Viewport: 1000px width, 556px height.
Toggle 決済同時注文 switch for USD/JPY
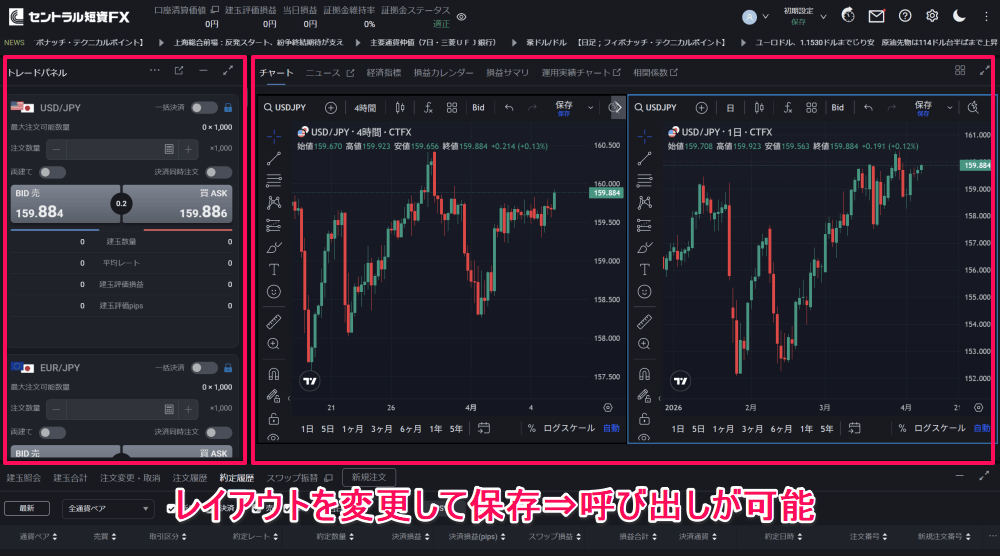tap(219, 172)
